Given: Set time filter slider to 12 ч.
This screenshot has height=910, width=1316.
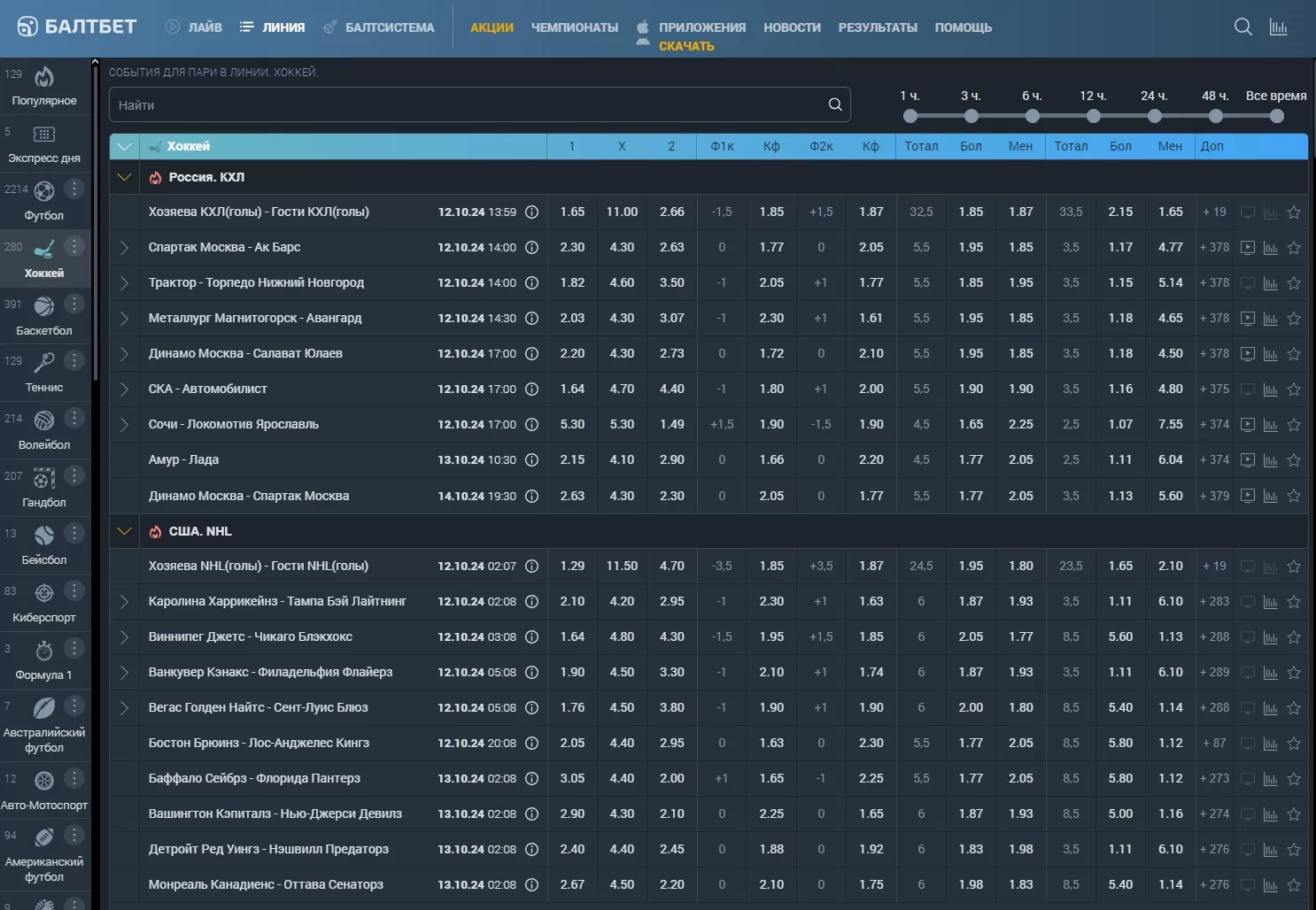Looking at the screenshot, I should (1093, 116).
